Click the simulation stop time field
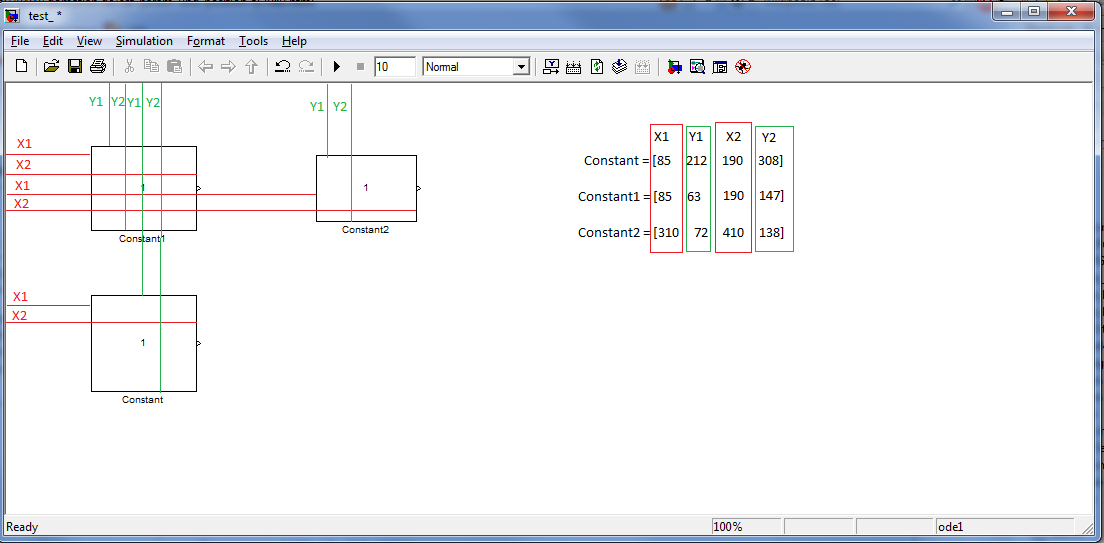 tap(394, 67)
